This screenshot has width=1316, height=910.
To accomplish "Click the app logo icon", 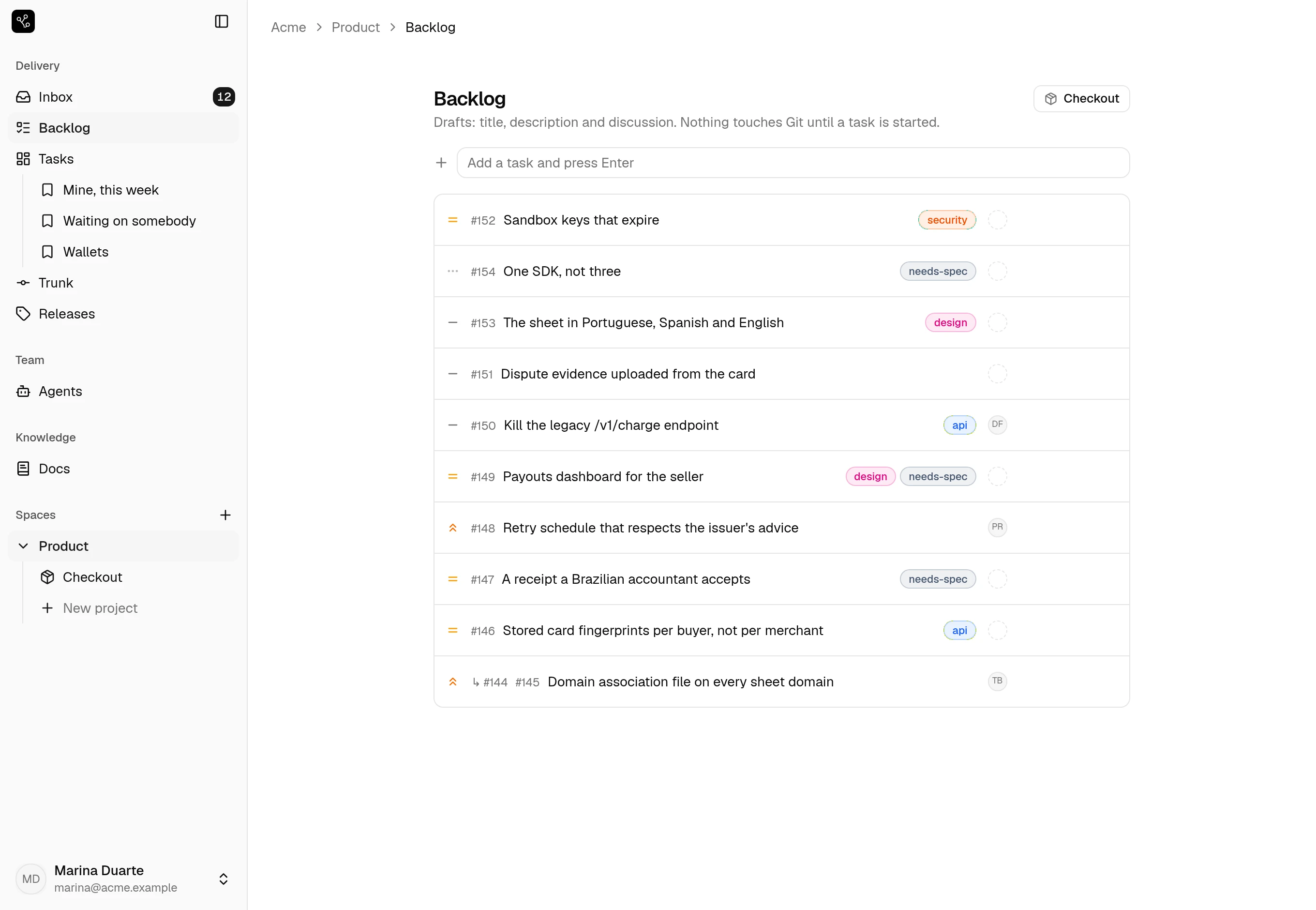I will click(23, 22).
